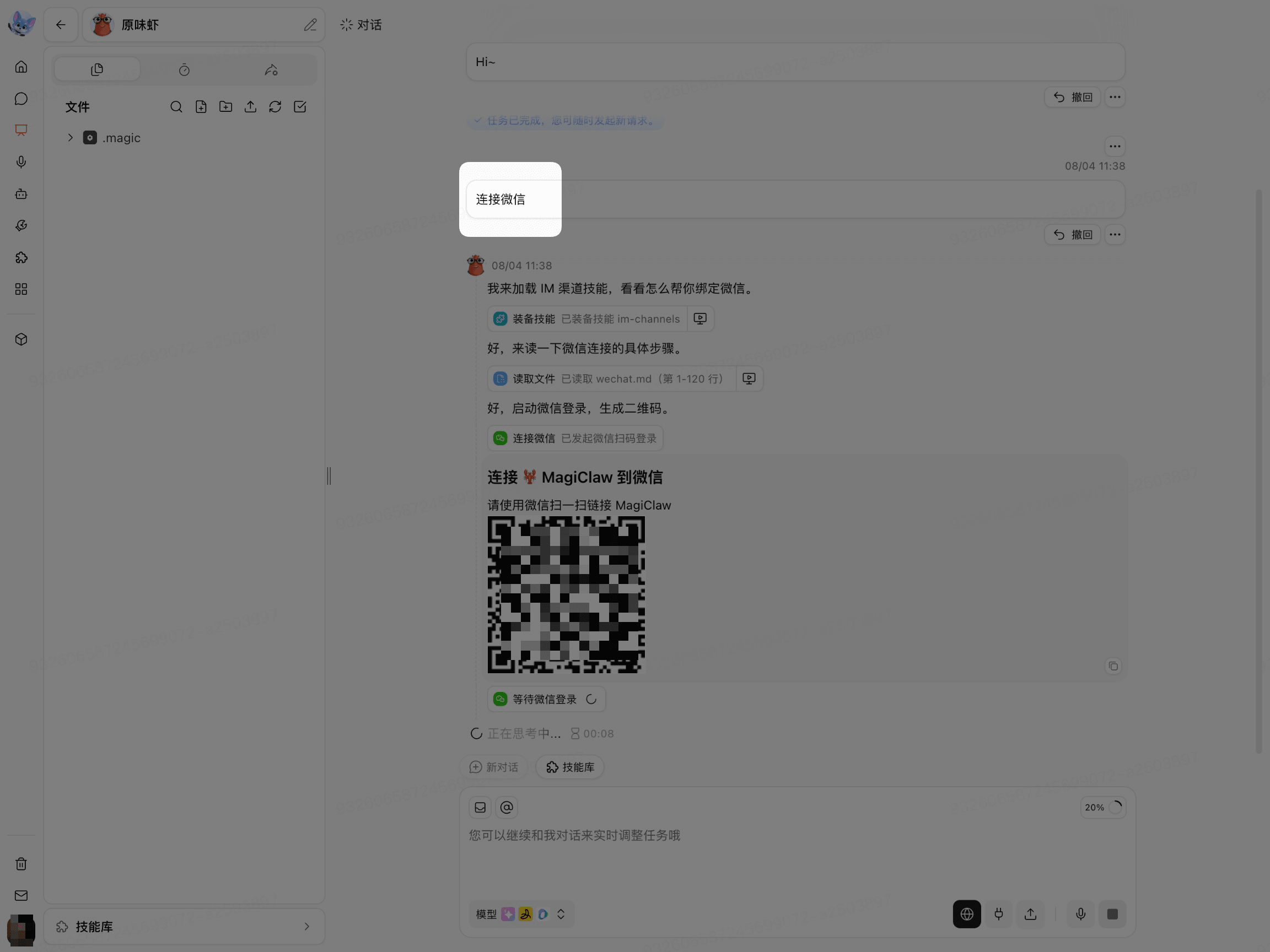Open the trash bin icon in sidebar

[21, 864]
